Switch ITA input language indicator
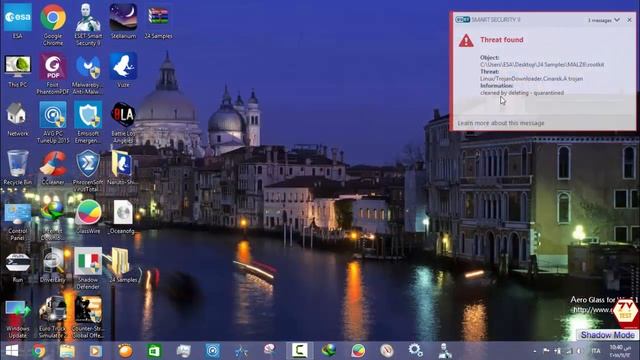This screenshot has width=640, height=360. point(596,351)
